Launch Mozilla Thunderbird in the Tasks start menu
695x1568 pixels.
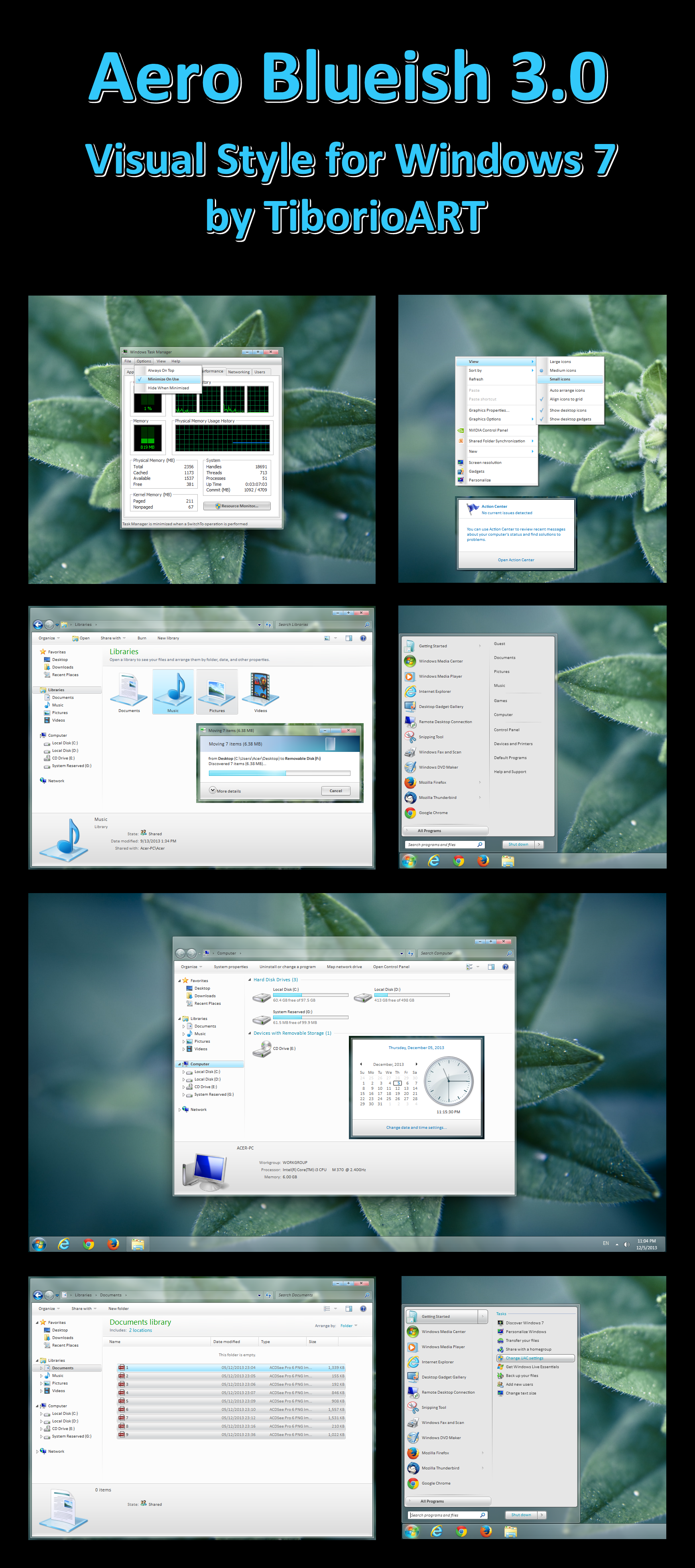[x=433, y=1468]
